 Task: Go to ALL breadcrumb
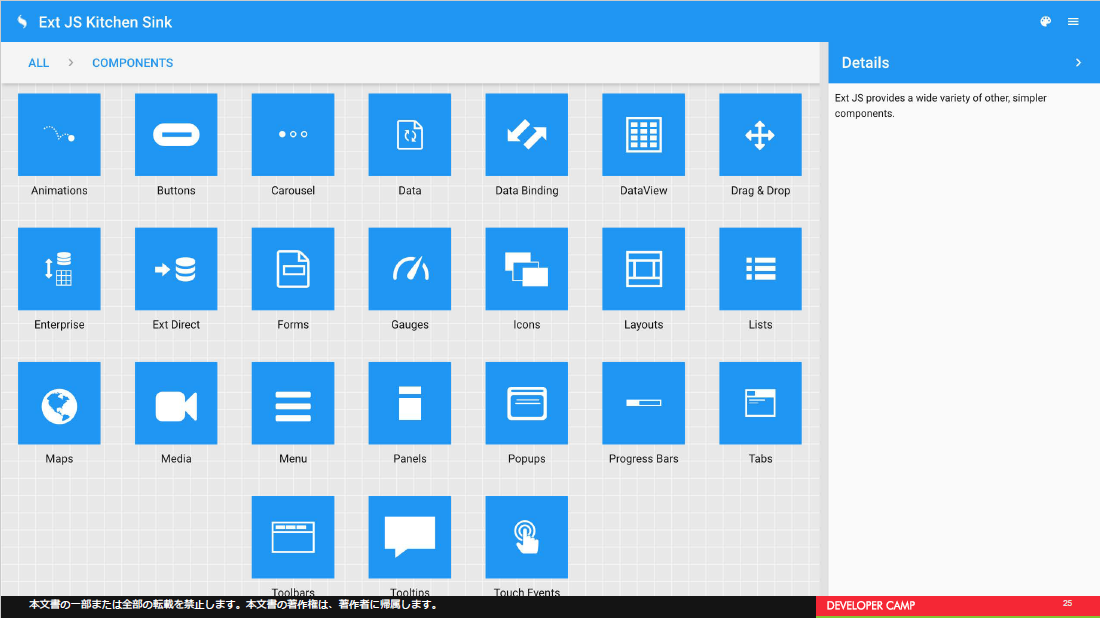point(39,63)
